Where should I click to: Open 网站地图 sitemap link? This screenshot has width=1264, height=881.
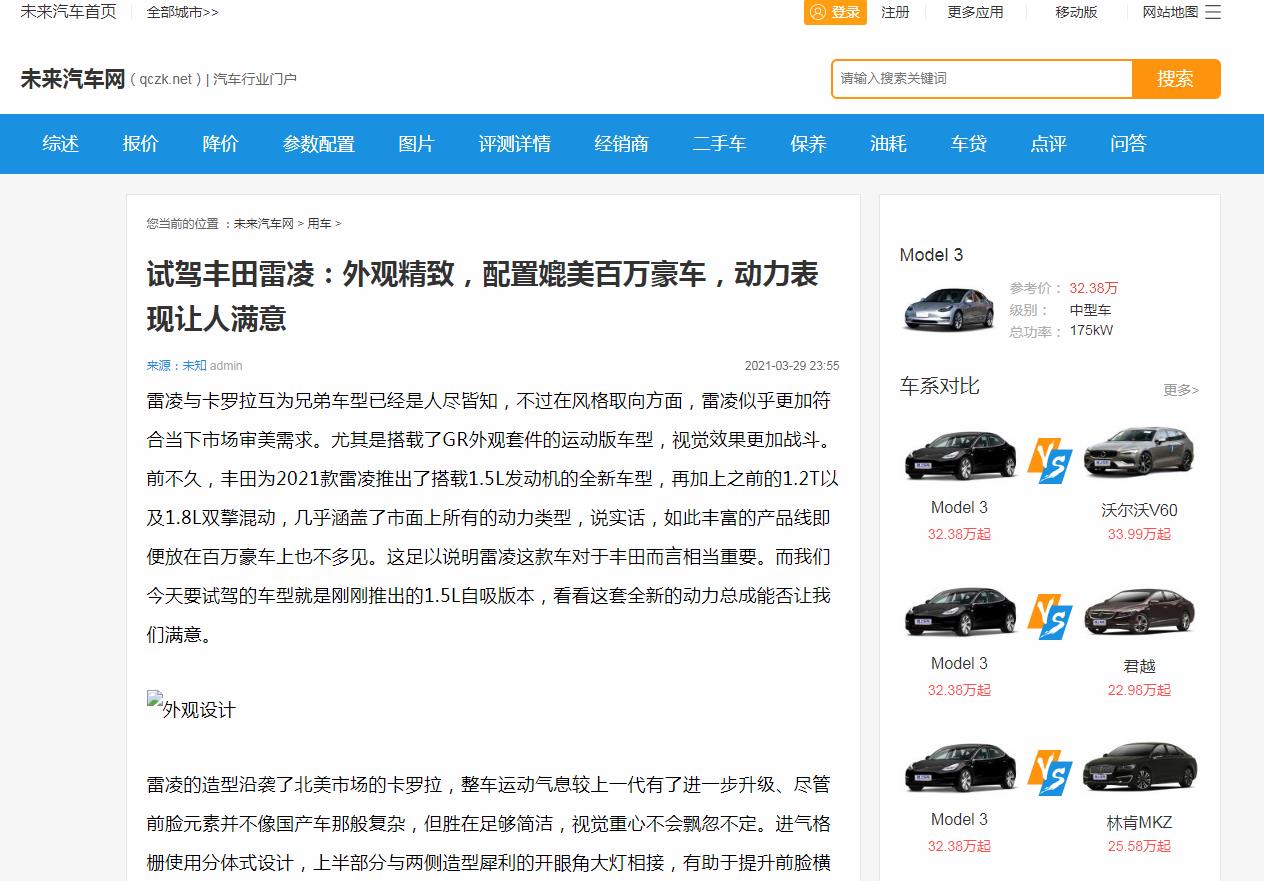click(1170, 12)
